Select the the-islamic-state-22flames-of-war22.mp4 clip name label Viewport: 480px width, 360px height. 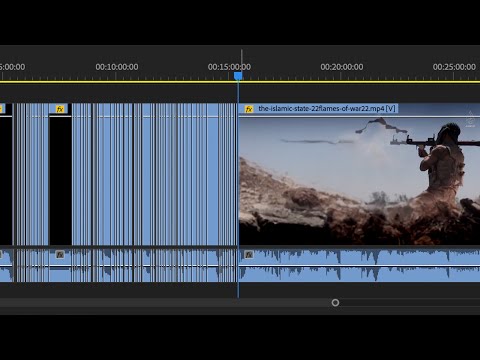click(x=327, y=108)
